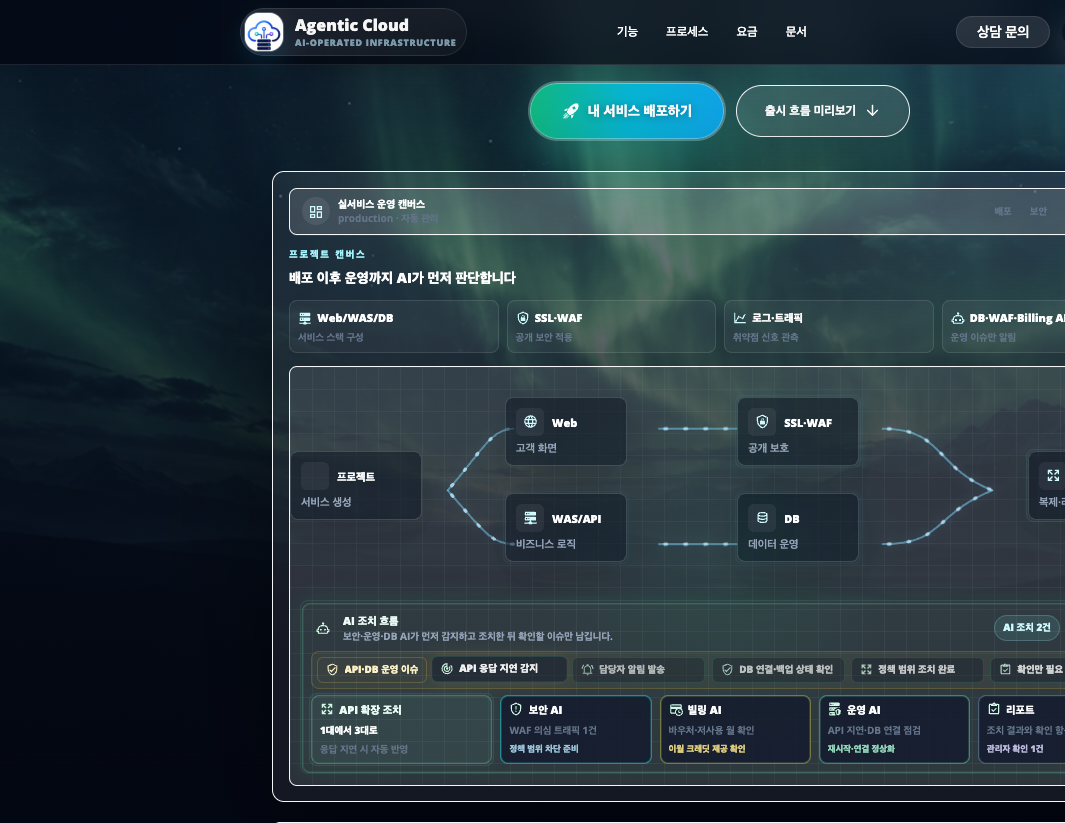Open the 기능 menu item
The width and height of the screenshot is (1065, 823).
pyautogui.click(x=627, y=32)
